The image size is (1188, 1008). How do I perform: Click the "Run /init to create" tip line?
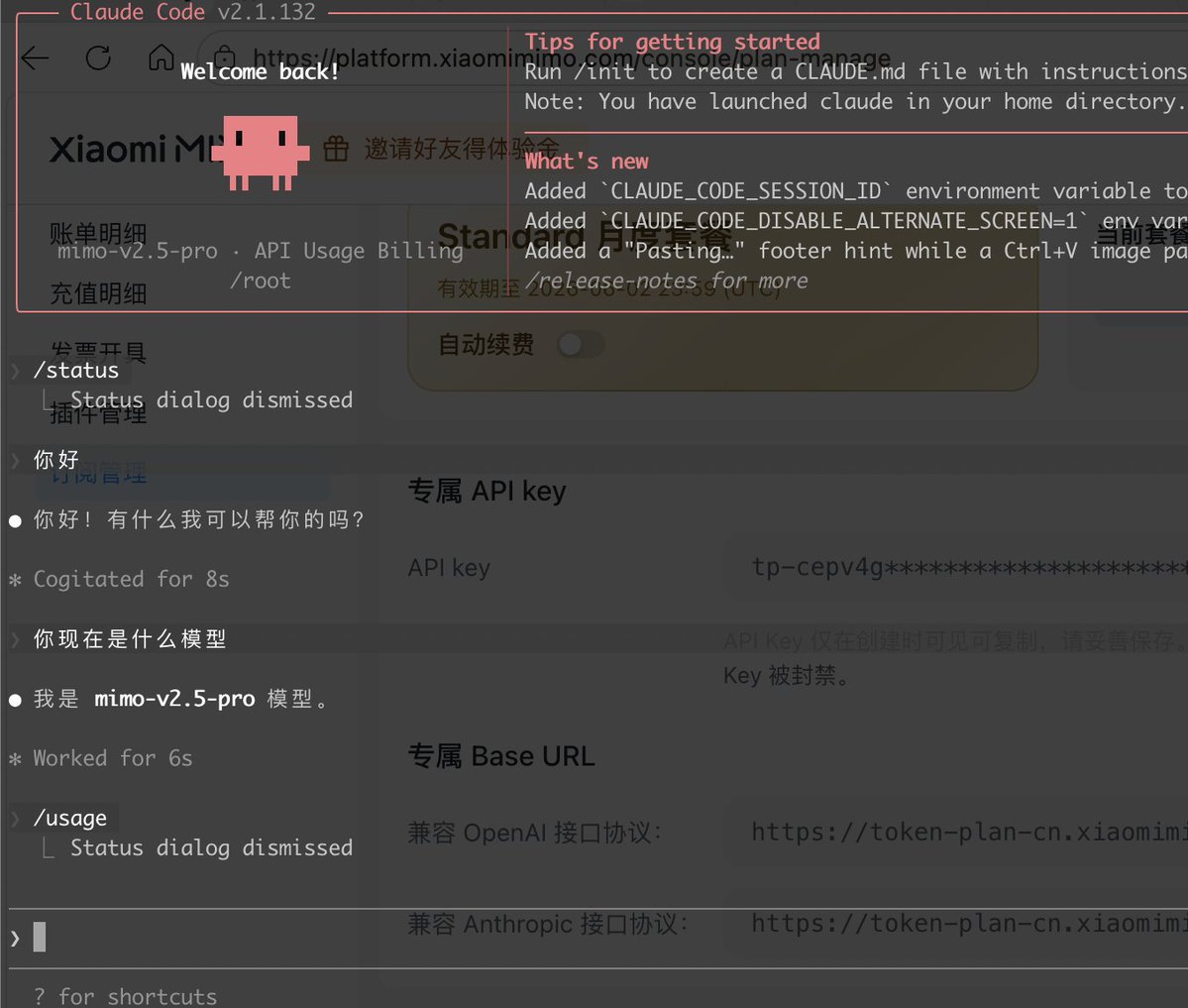tap(856, 71)
